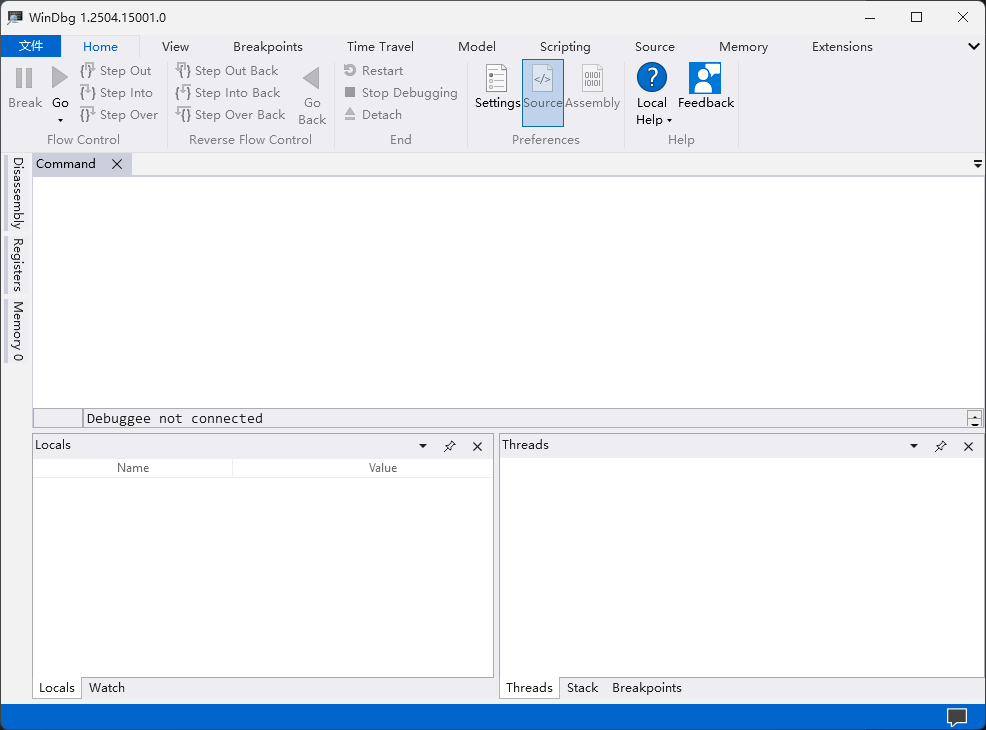Switch to the Extensions ribbon tab
The width and height of the screenshot is (986, 730).
point(842,47)
